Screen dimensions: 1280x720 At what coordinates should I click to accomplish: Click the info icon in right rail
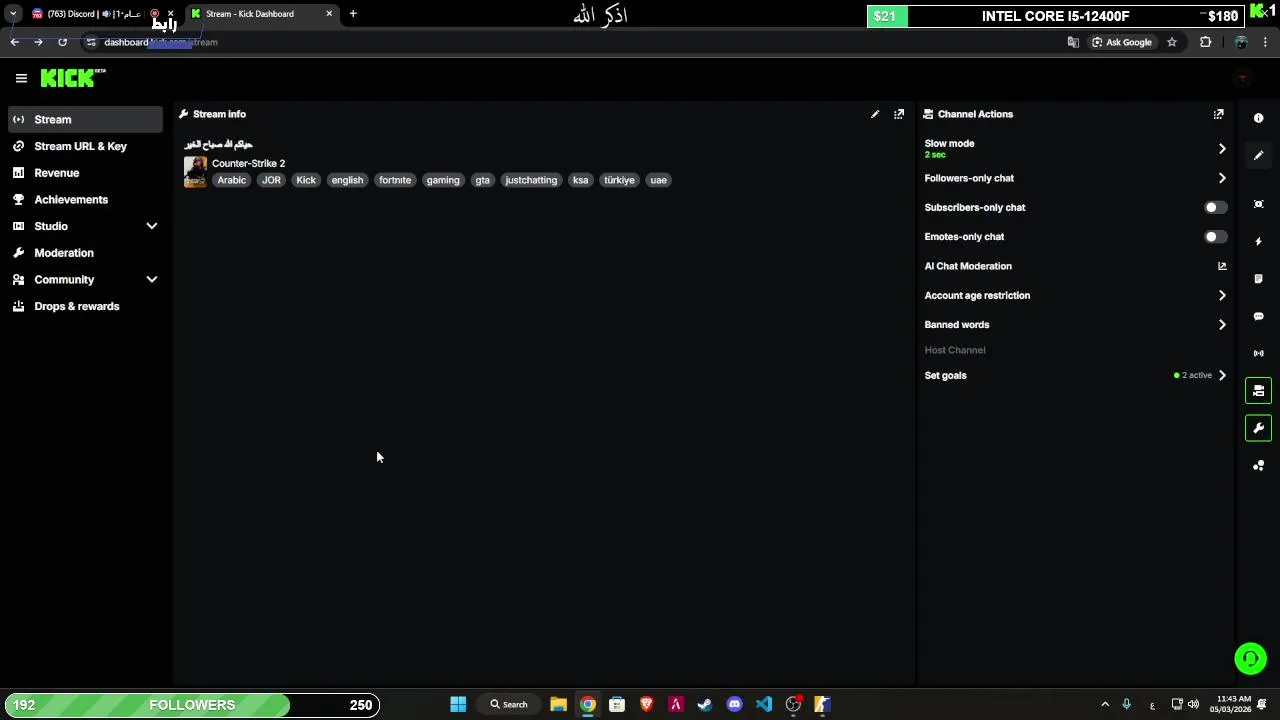[1259, 118]
